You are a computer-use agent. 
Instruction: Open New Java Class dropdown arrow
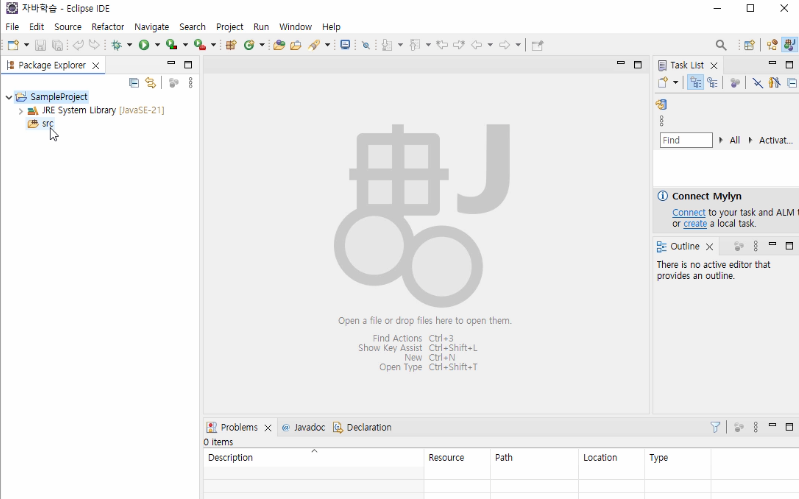coord(262,45)
